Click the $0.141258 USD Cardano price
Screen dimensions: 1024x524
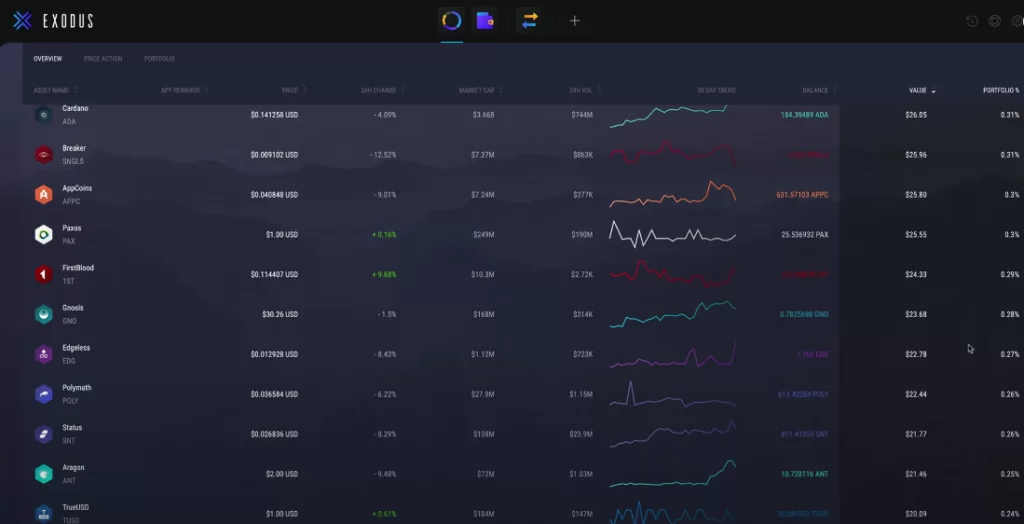(x=274, y=115)
